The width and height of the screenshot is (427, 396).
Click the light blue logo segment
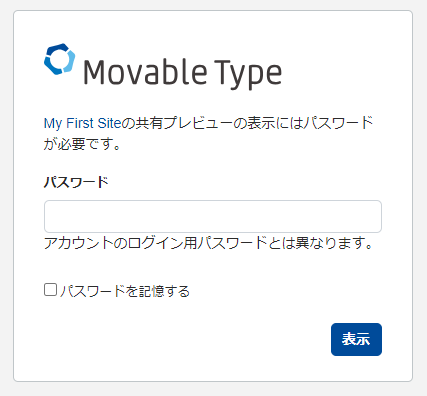68,62
